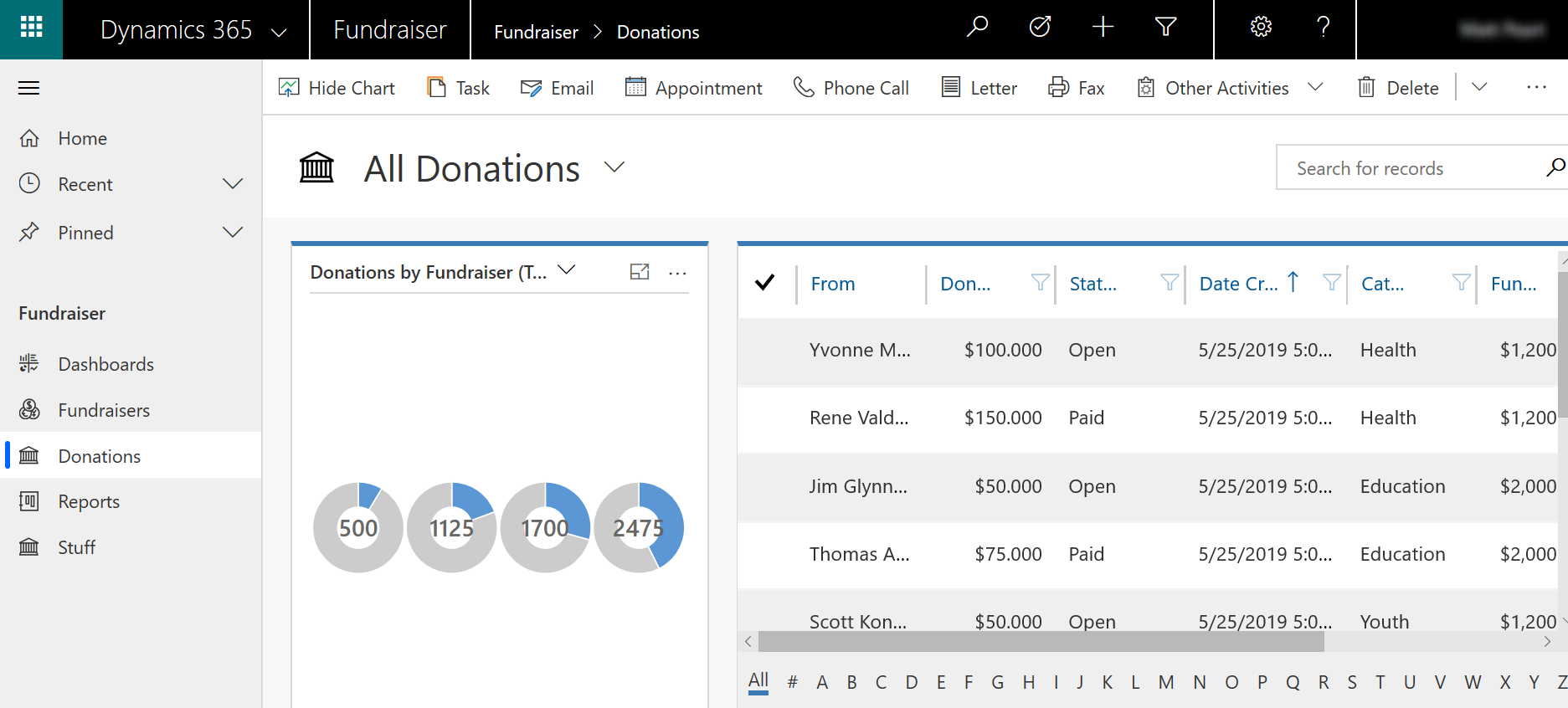Collapse the sidebar with hamburger menu
Viewport: 1568px width, 708px height.
29,88
